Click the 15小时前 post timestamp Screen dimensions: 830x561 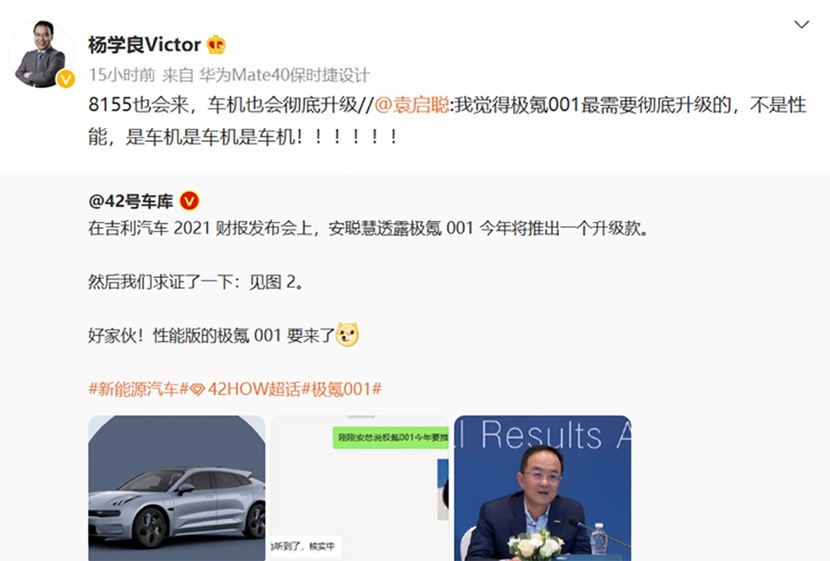pyautogui.click(x=122, y=75)
